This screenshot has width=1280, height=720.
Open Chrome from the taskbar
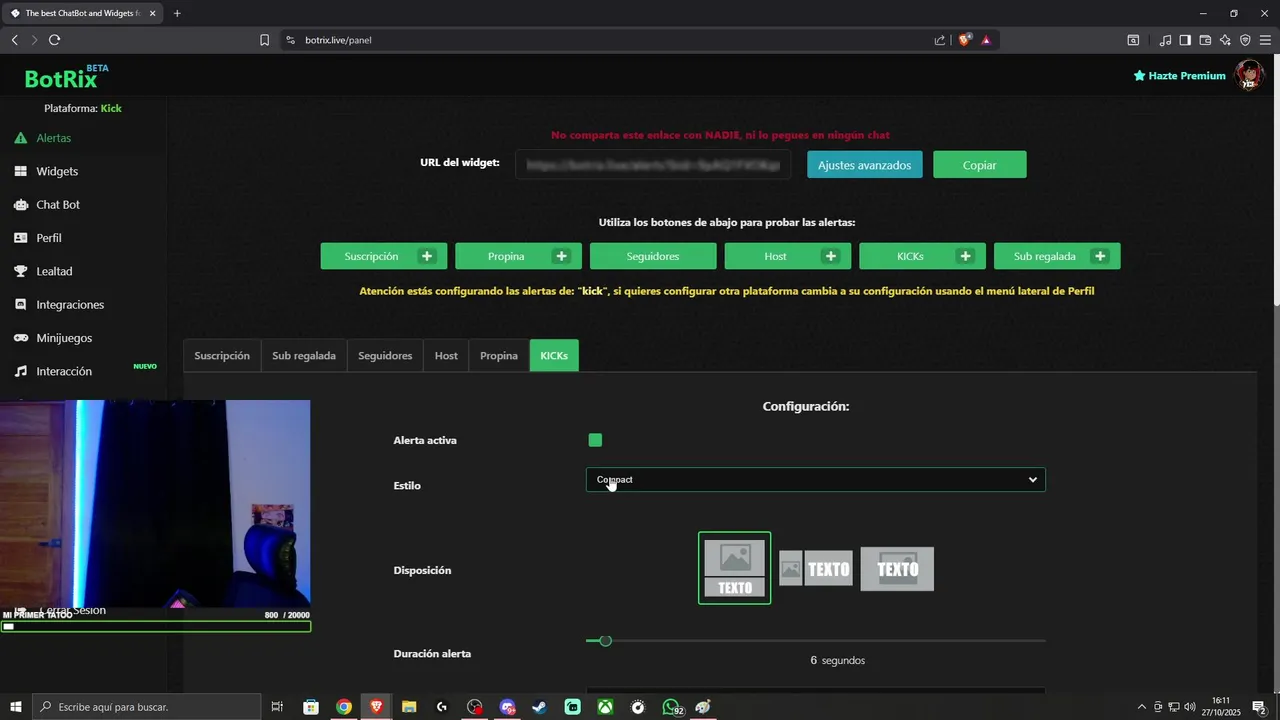click(343, 707)
